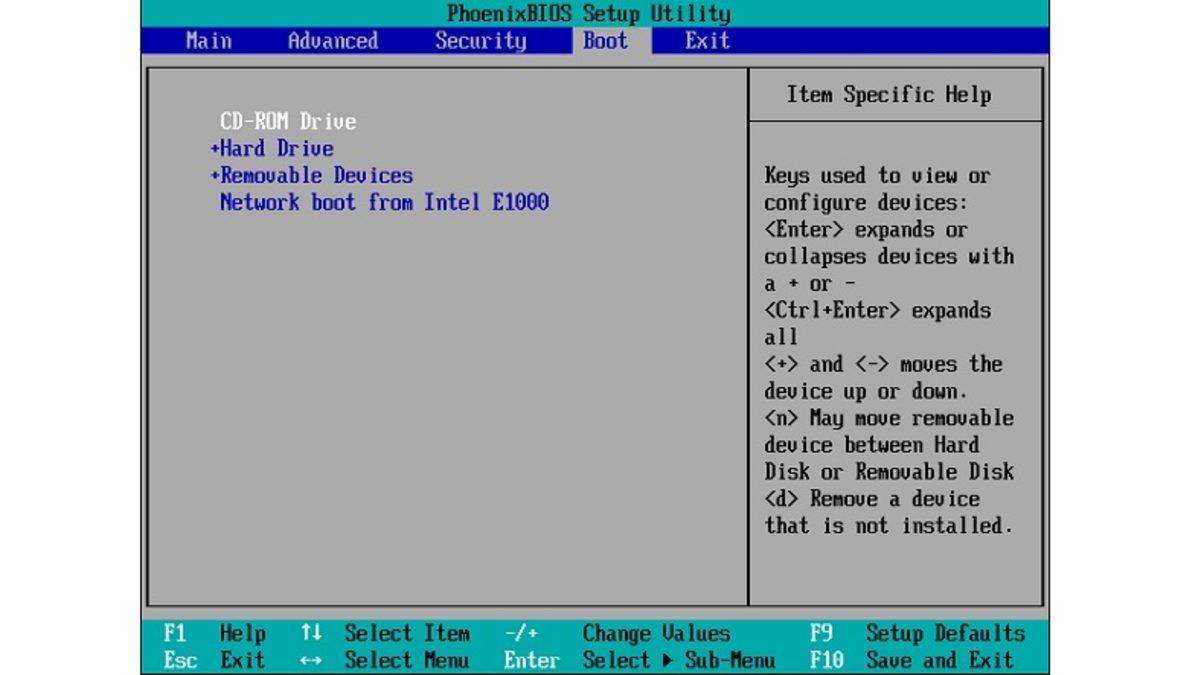The width and height of the screenshot is (1200, 675).
Task: Select Network boot from Intel E1000
Action: coord(383,202)
